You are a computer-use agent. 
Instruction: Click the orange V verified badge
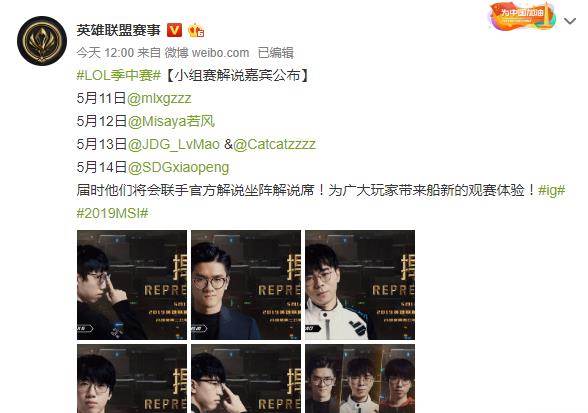[174, 30]
